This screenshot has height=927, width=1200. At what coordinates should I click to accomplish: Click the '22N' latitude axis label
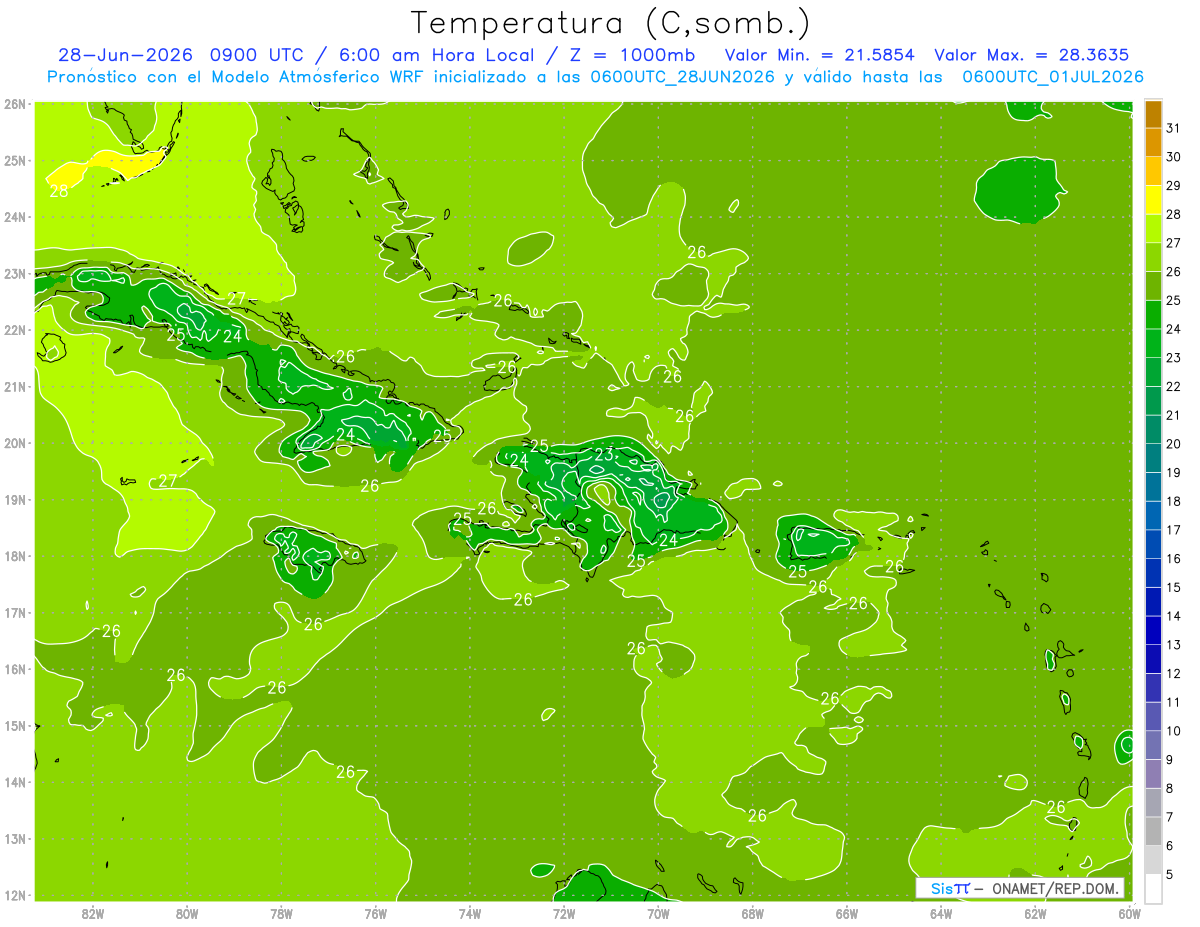pyautogui.click(x=16, y=330)
